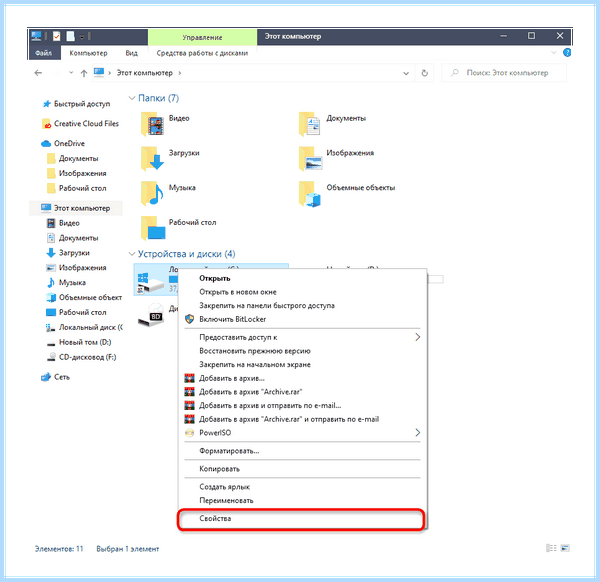Open the address bar history dropdown
Viewport: 600px width, 582px height.
click(x=406, y=73)
